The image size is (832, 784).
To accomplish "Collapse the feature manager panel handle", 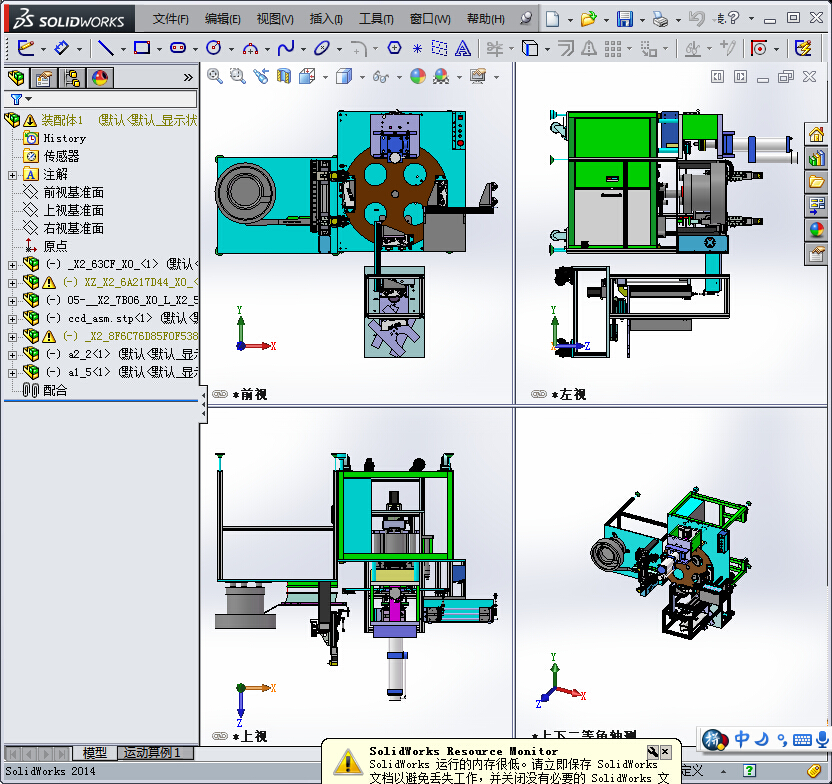I will click(203, 405).
